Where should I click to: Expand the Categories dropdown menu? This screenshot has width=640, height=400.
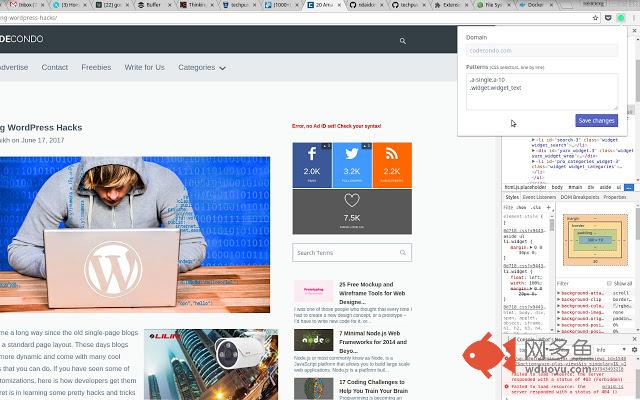[x=202, y=67]
